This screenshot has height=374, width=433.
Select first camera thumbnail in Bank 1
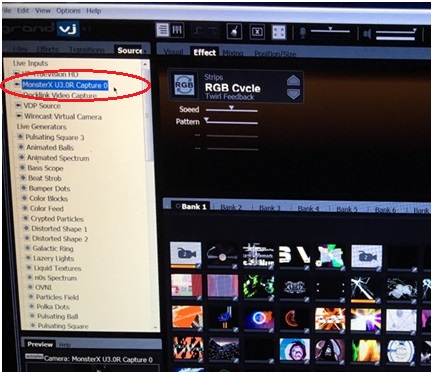(186, 254)
